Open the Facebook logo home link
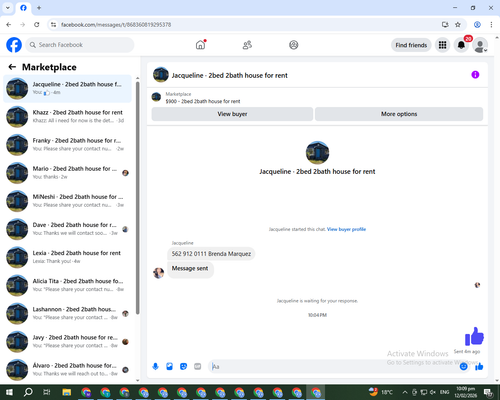500x400 pixels. tap(14, 45)
